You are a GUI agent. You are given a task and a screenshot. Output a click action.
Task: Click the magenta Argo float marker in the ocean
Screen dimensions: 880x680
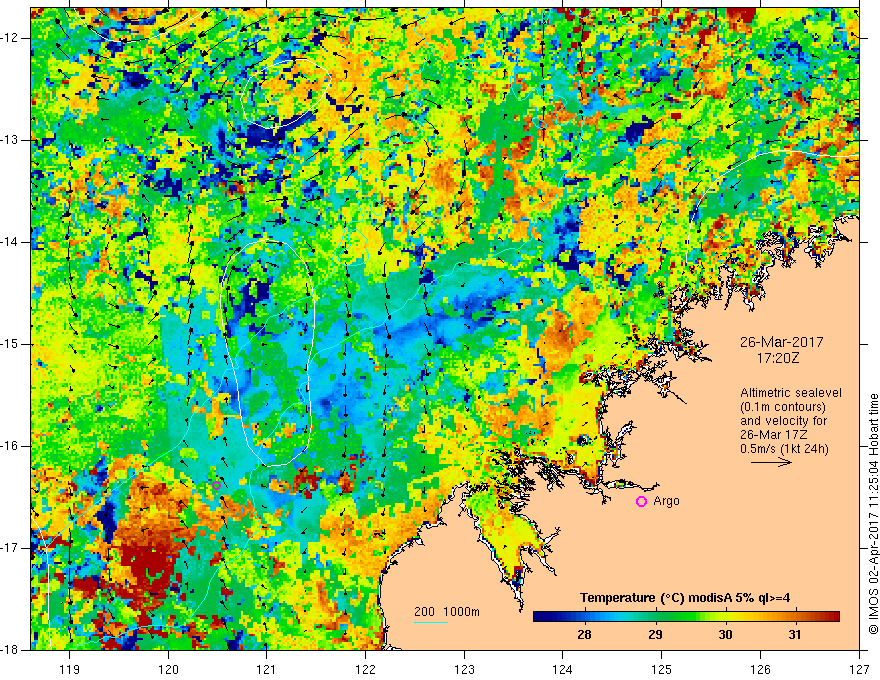tap(217, 485)
